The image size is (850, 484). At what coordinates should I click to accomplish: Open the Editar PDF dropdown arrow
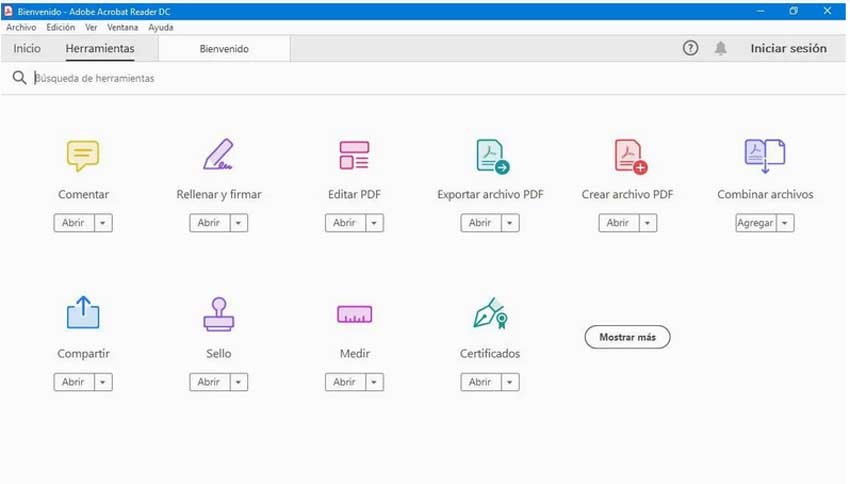tap(374, 223)
